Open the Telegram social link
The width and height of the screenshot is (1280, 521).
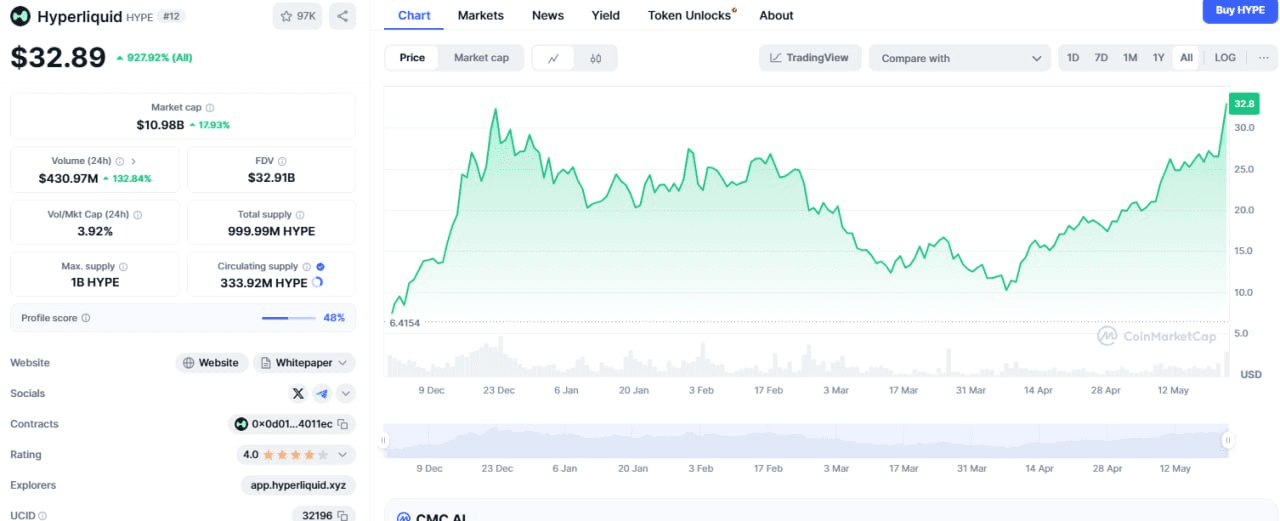[322, 394]
